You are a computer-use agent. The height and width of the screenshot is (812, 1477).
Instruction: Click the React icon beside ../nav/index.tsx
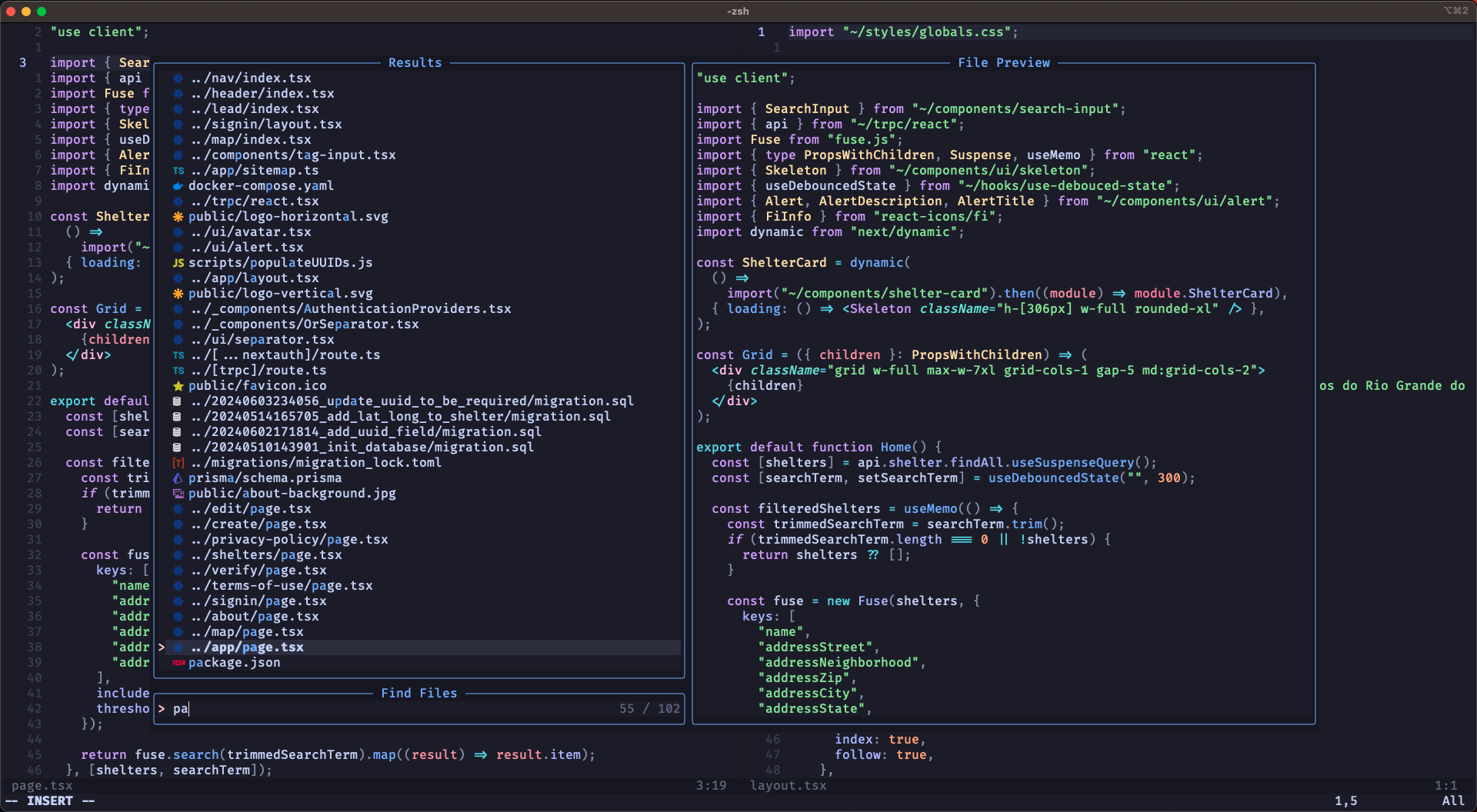tap(178, 78)
